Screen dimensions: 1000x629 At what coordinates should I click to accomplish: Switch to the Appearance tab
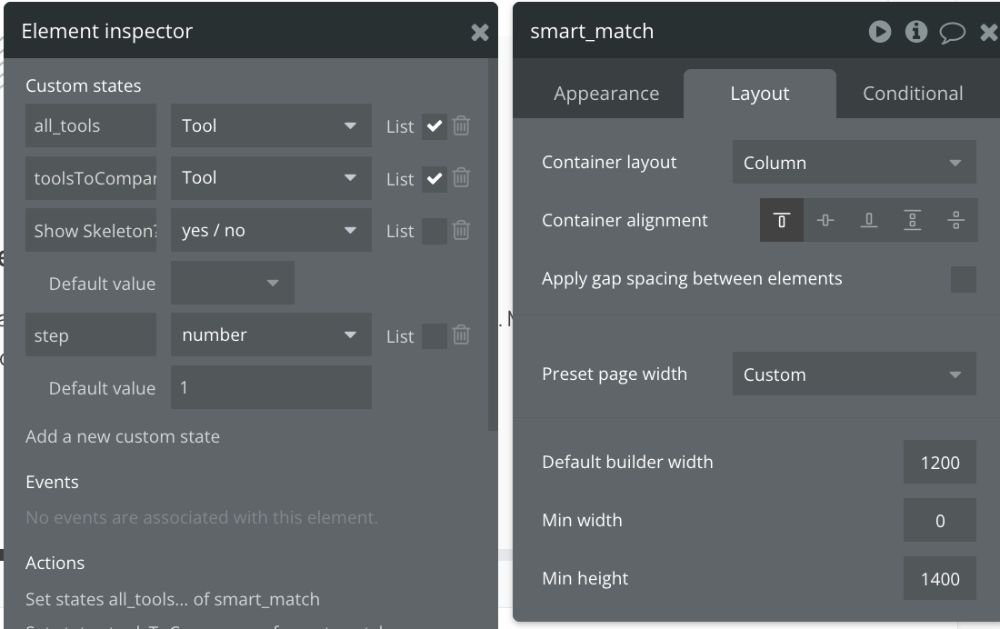[606, 94]
